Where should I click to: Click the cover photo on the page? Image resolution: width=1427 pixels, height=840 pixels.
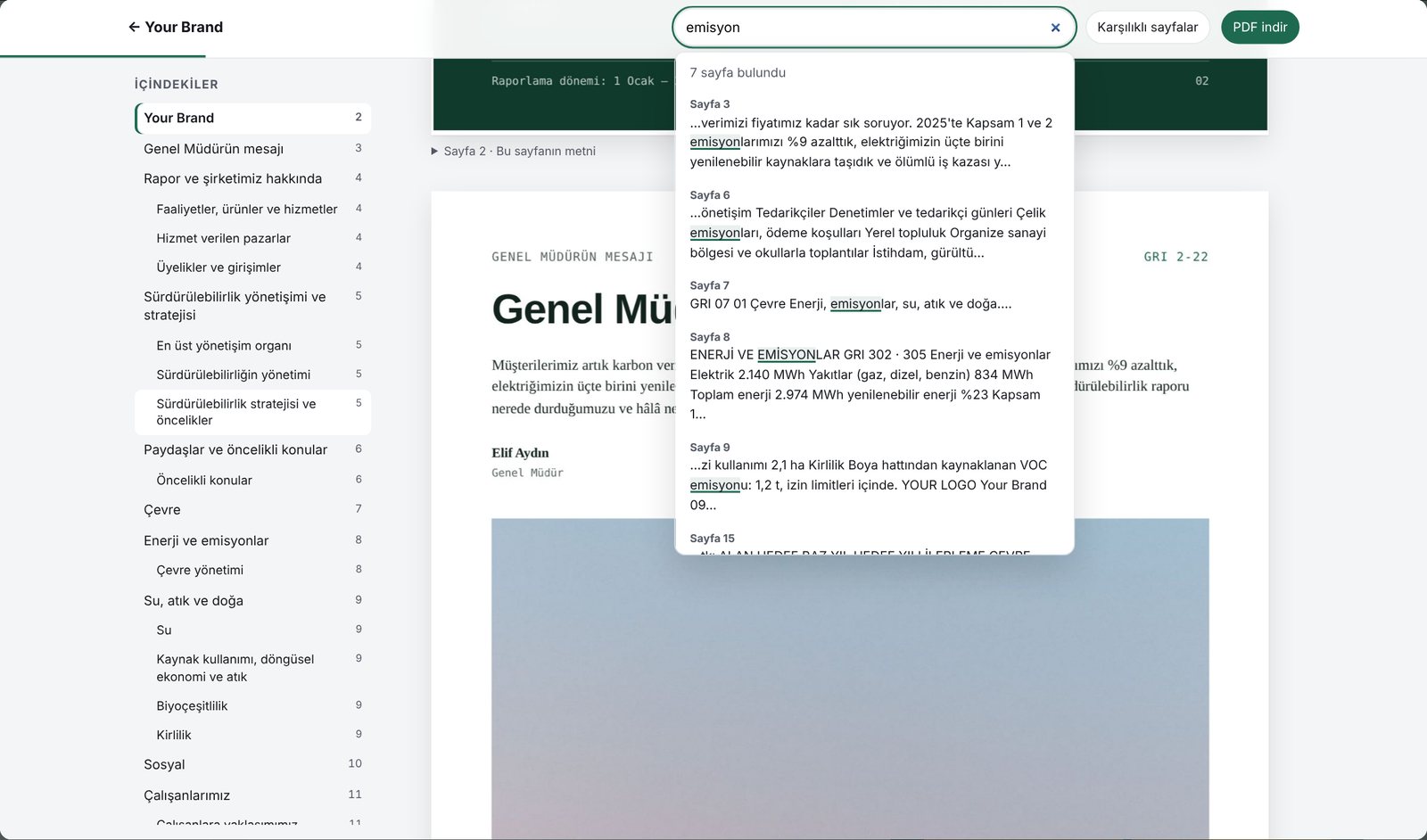point(850,679)
